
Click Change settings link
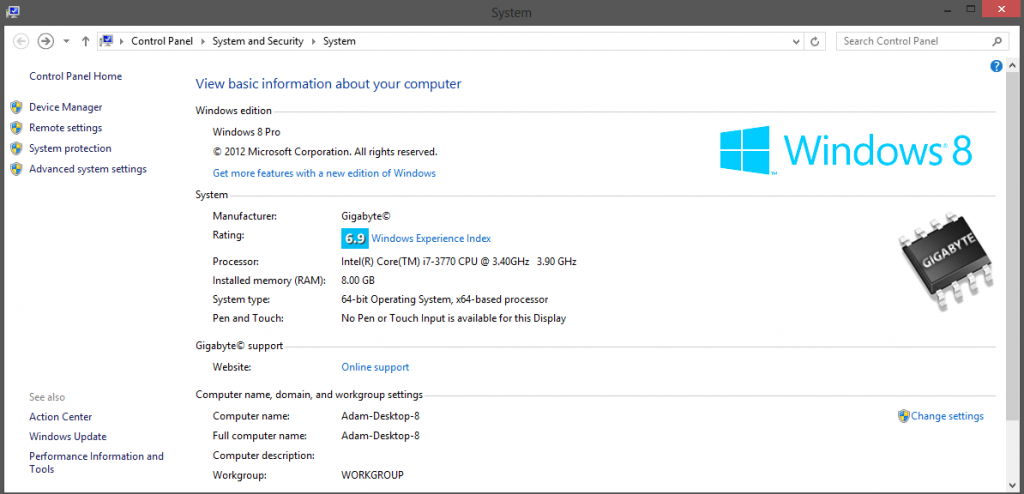pos(947,416)
